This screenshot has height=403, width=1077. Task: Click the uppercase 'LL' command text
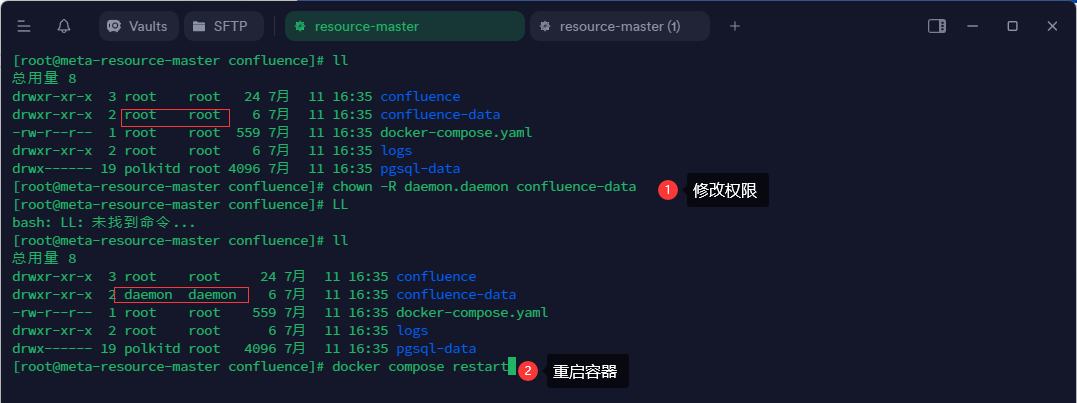[341, 205]
